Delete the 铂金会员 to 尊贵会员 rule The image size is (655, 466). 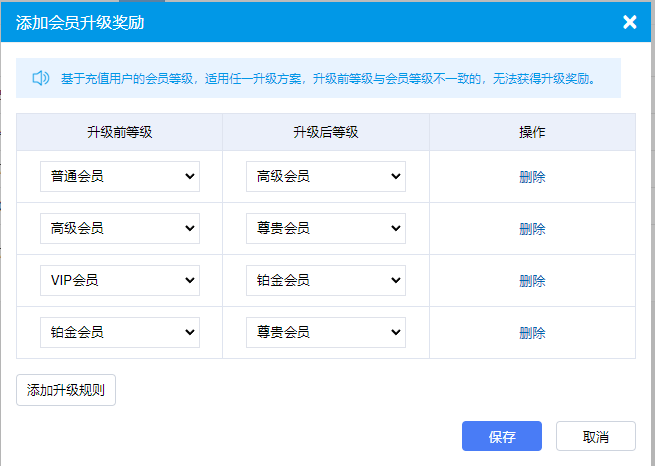[x=532, y=333]
